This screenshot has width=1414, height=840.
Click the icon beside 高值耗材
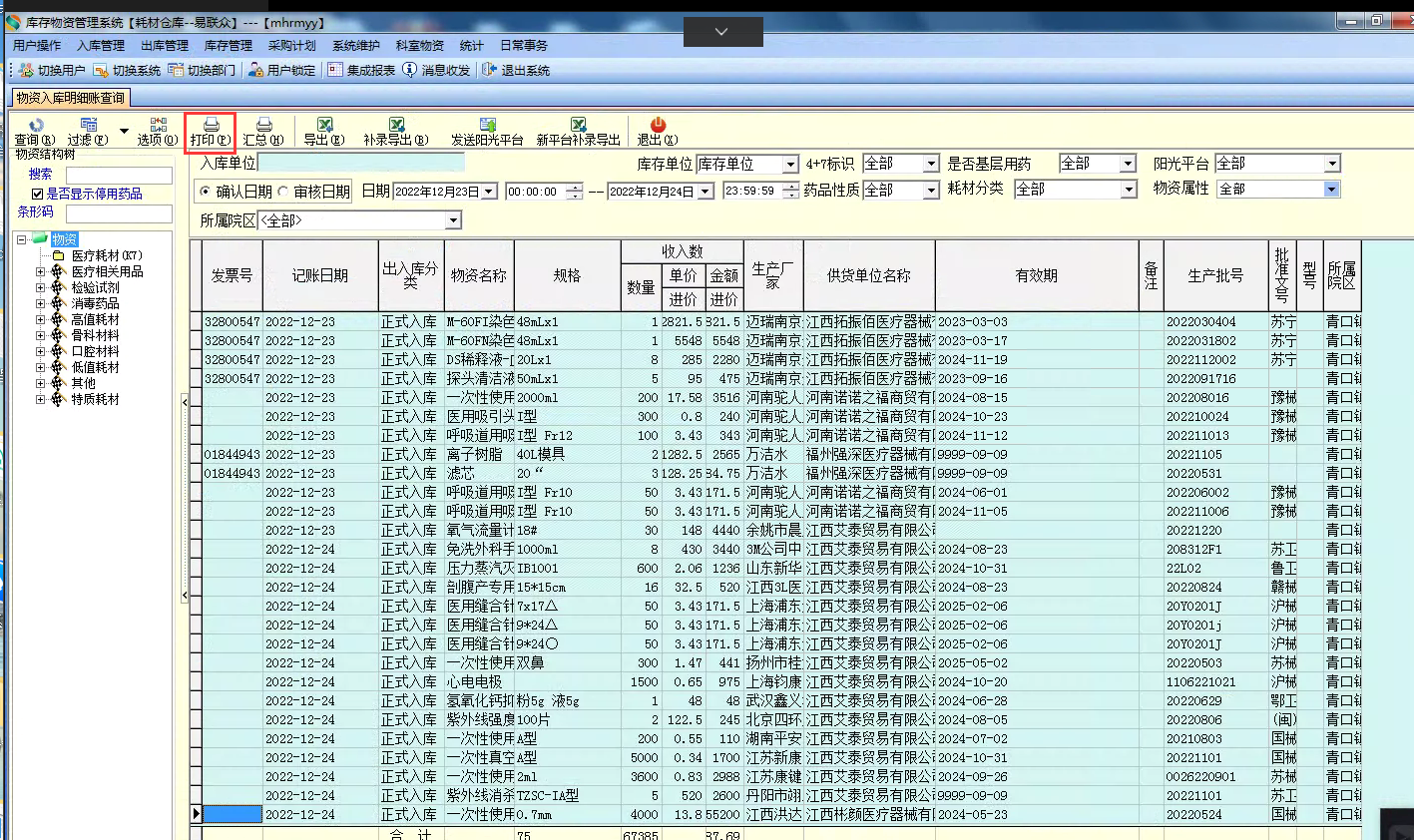pyautogui.click(x=58, y=319)
